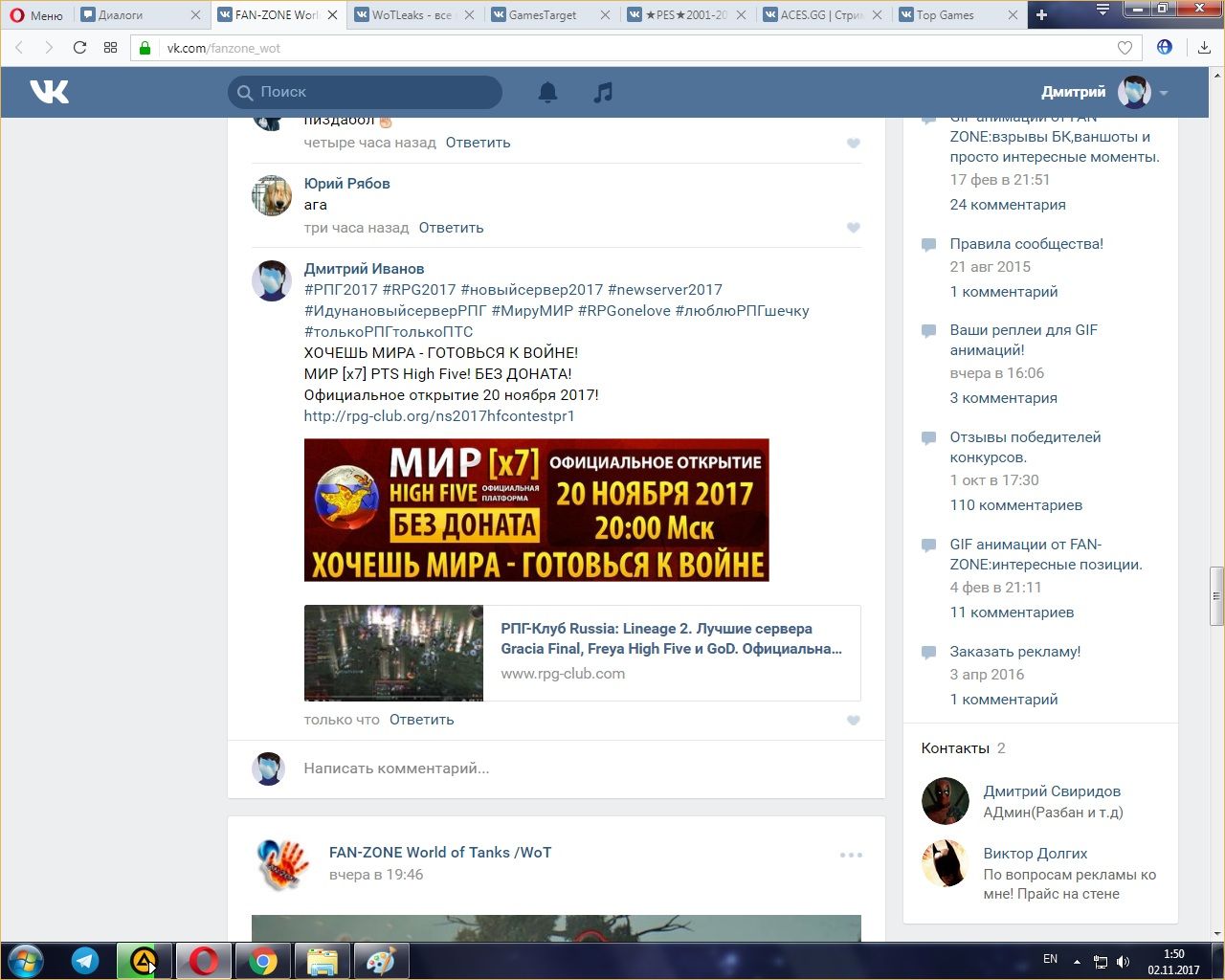Open the rpg-club.org contest link
Image resolution: width=1225 pixels, height=980 pixels.
click(438, 416)
